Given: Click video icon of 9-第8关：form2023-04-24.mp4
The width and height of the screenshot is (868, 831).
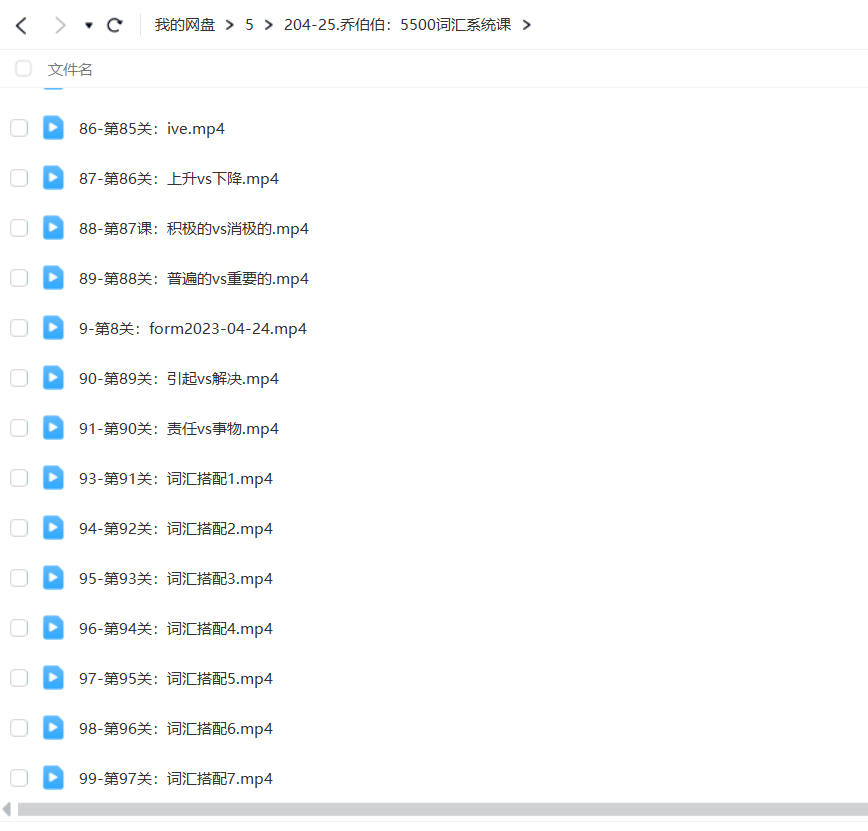Looking at the screenshot, I should (53, 328).
